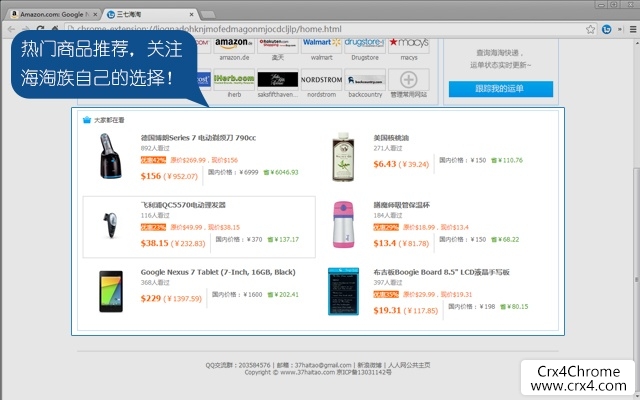This screenshot has width=640, height=400.
Task: Open the Chrome hamburger menu
Action: tap(633, 29)
